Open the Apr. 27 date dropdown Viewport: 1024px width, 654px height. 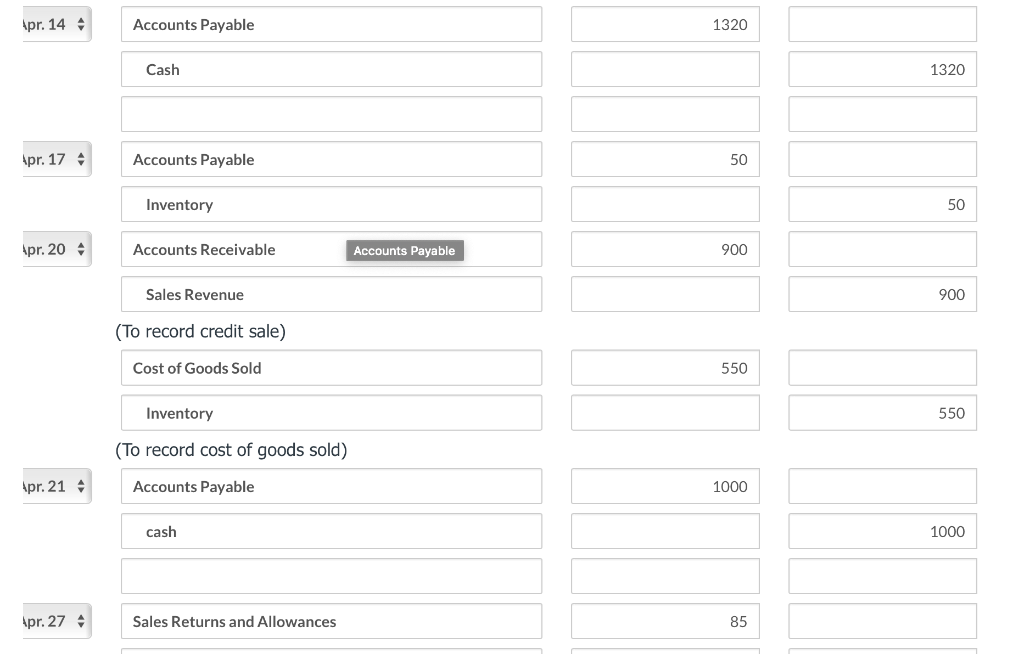point(54,621)
